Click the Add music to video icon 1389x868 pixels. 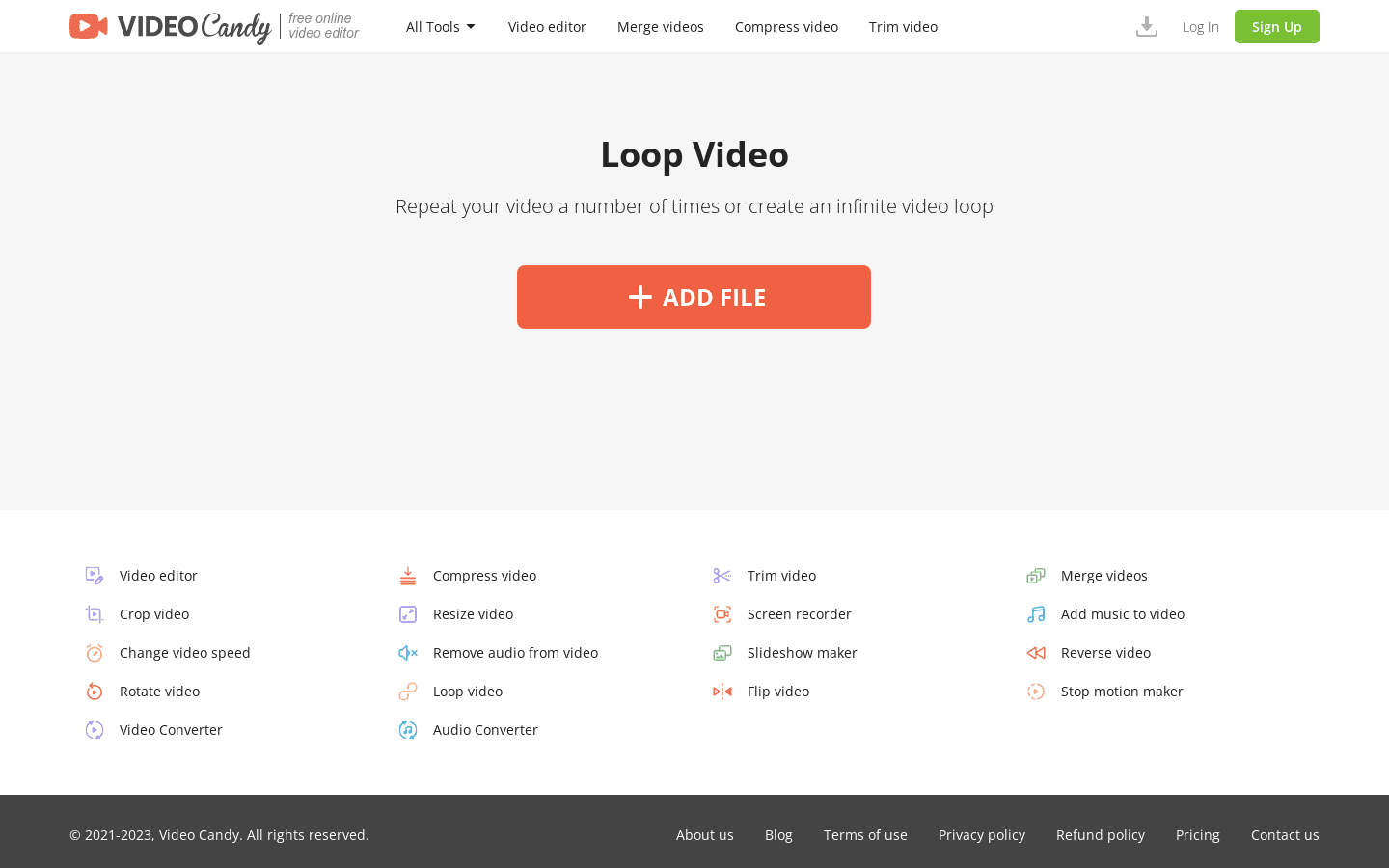[1036, 614]
